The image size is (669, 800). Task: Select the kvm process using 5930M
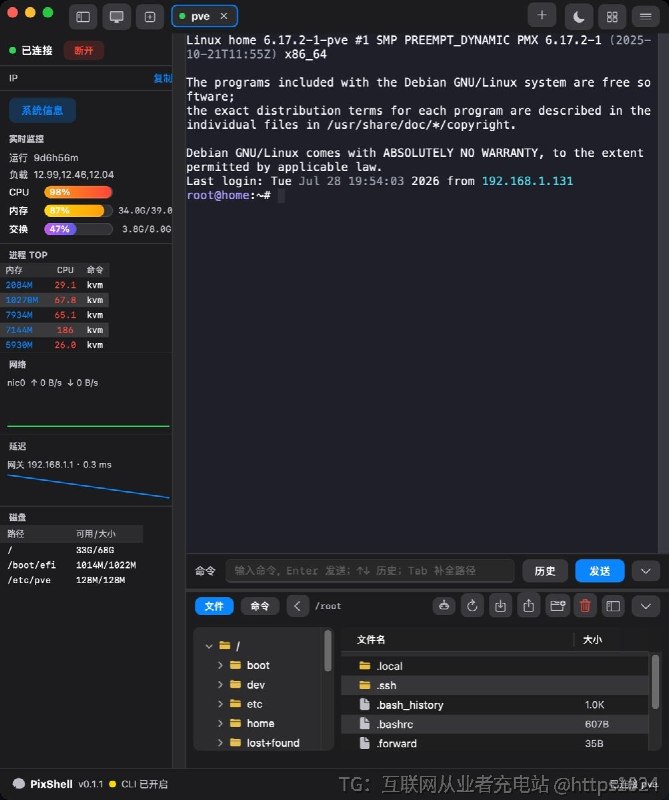coord(55,345)
